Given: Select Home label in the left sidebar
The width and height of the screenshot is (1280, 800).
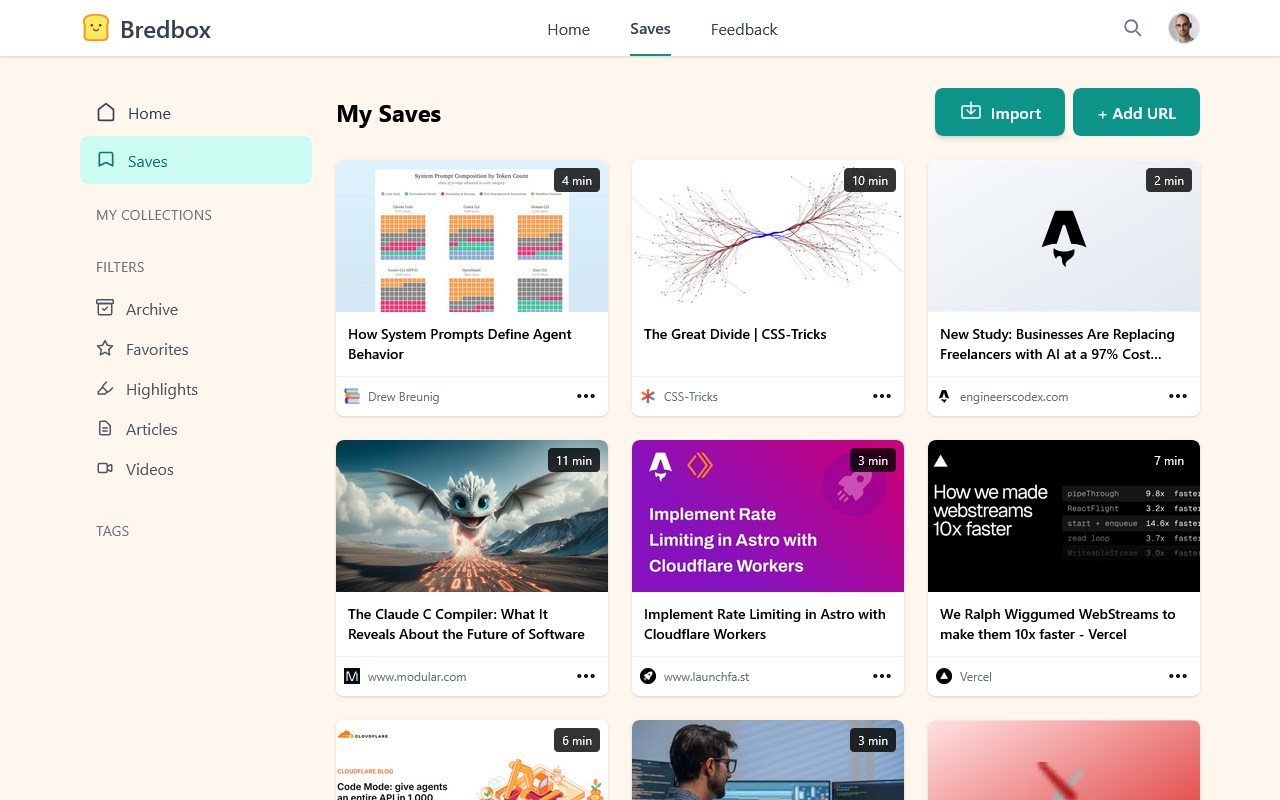Looking at the screenshot, I should point(149,113).
